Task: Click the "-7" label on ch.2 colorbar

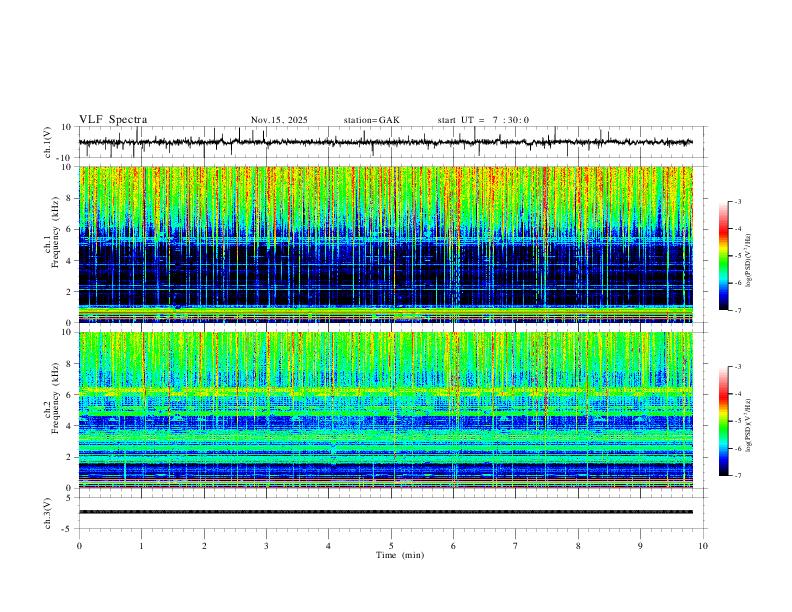Action: coord(737,475)
